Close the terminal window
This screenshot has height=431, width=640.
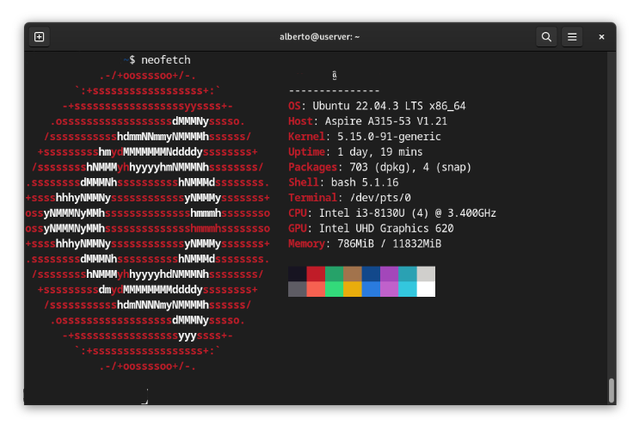point(601,37)
